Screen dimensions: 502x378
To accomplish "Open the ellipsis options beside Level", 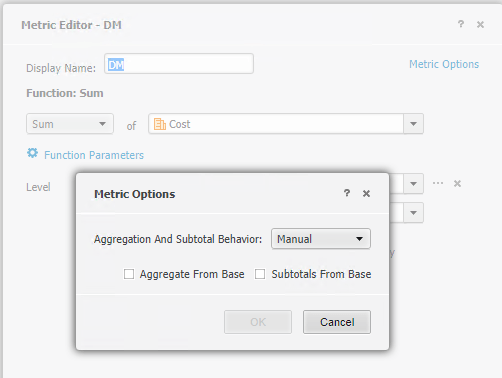I will (438, 183).
